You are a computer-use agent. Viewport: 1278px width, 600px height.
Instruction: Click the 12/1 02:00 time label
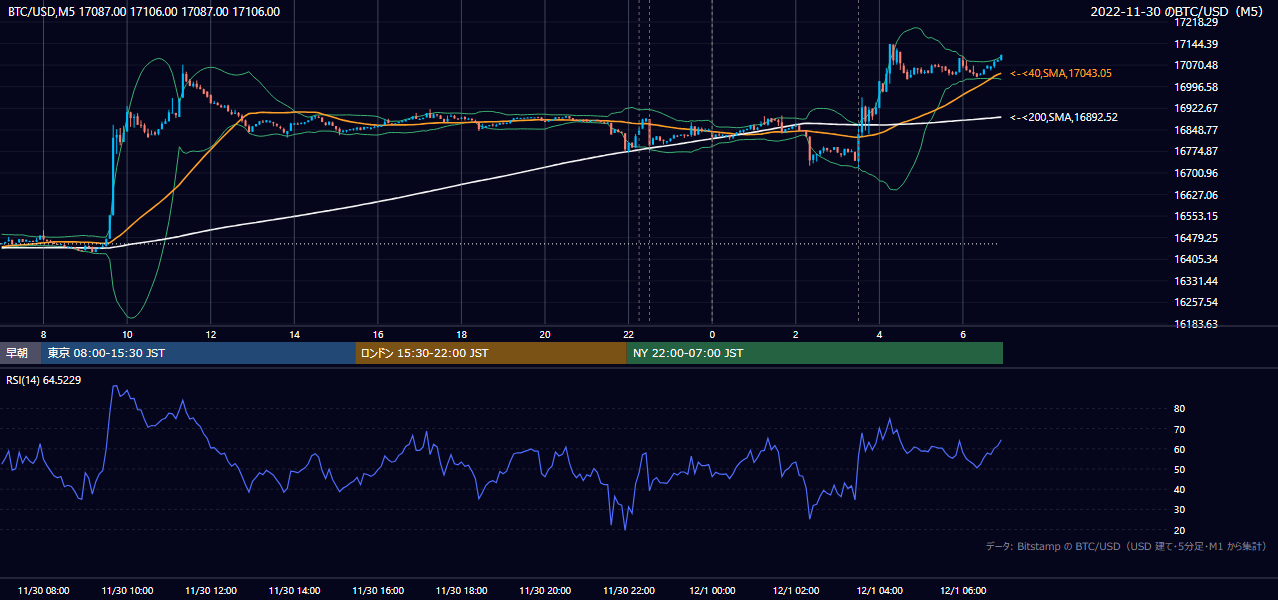coord(796,591)
